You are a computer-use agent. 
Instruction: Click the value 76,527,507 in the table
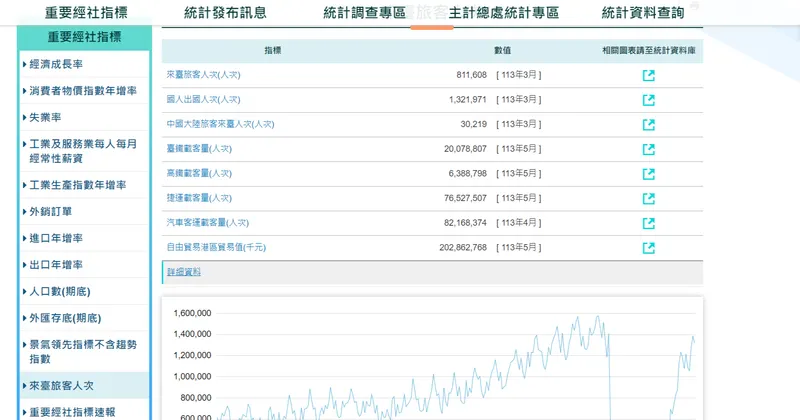click(x=465, y=198)
